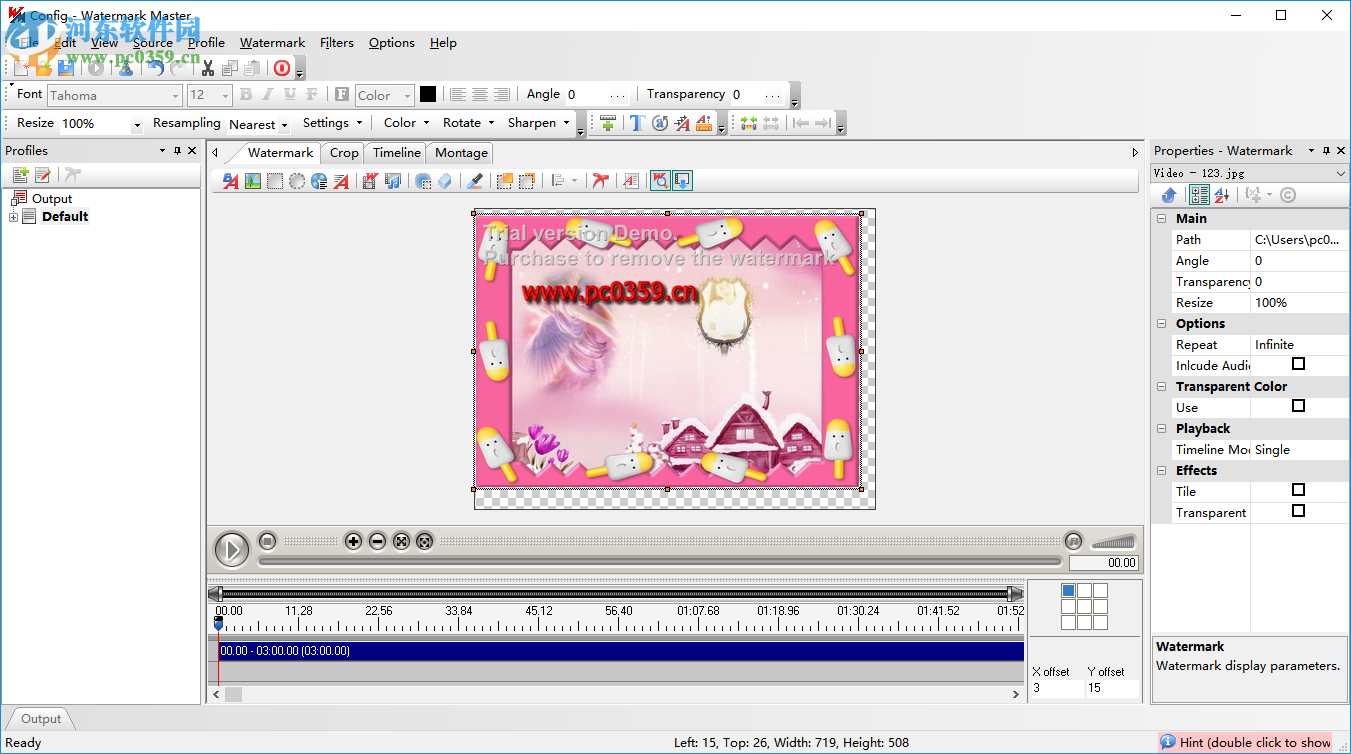Select the eyedropper color picker tool
1351x754 pixels.
(475, 181)
